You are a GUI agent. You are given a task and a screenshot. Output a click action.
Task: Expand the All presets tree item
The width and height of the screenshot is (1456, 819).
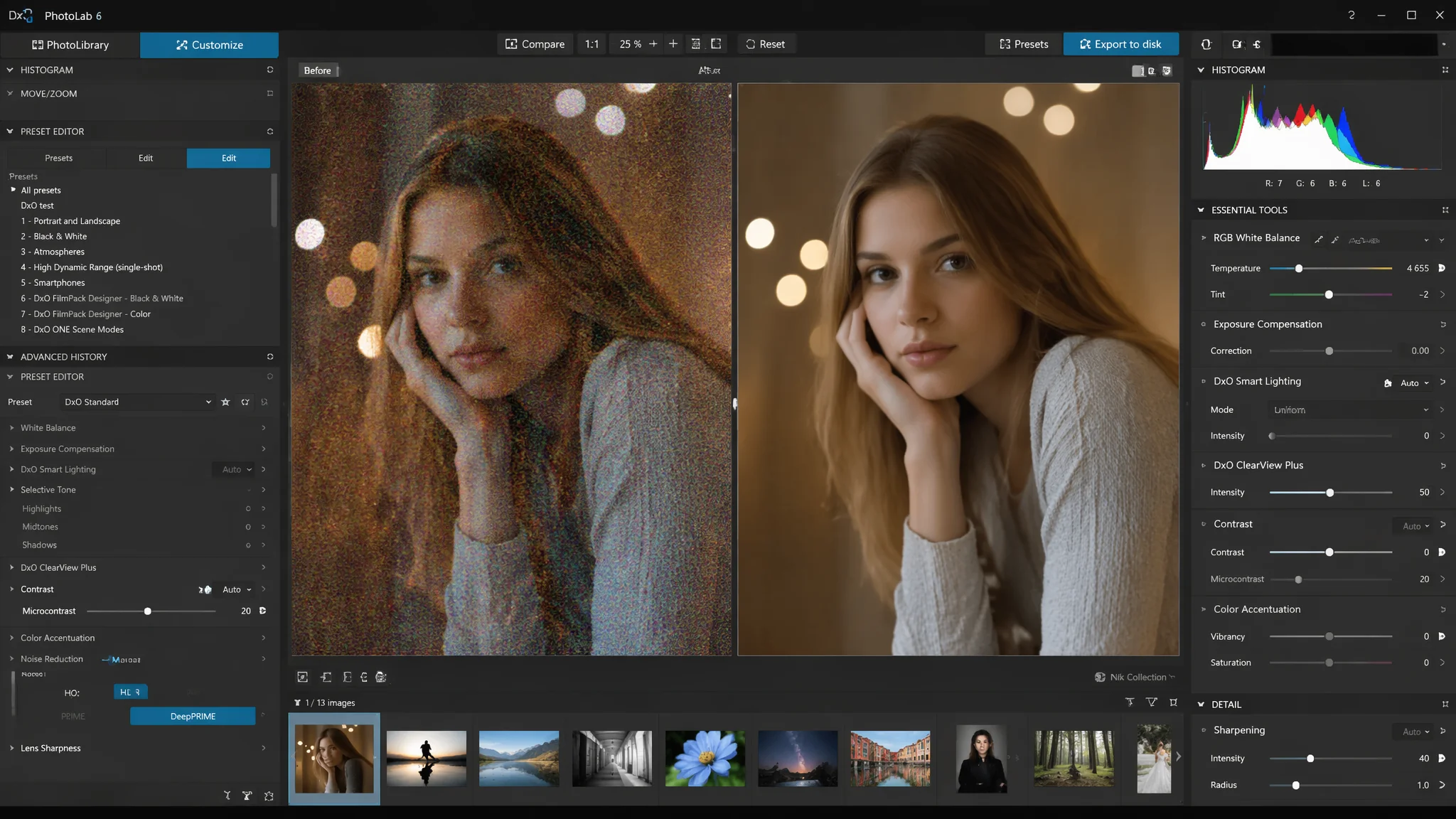(13, 190)
